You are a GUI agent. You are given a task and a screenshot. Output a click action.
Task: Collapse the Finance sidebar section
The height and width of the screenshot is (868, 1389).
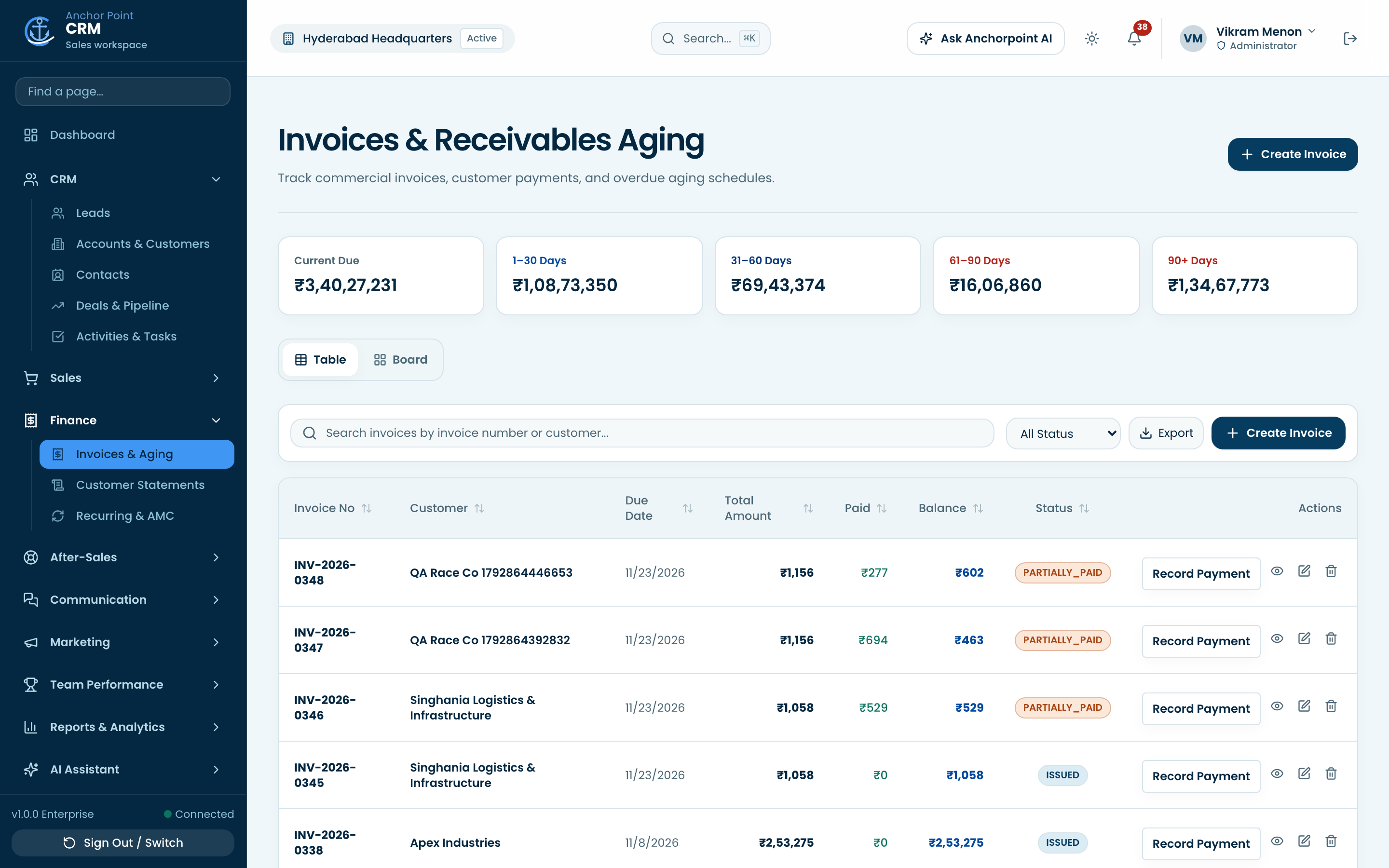point(123,420)
